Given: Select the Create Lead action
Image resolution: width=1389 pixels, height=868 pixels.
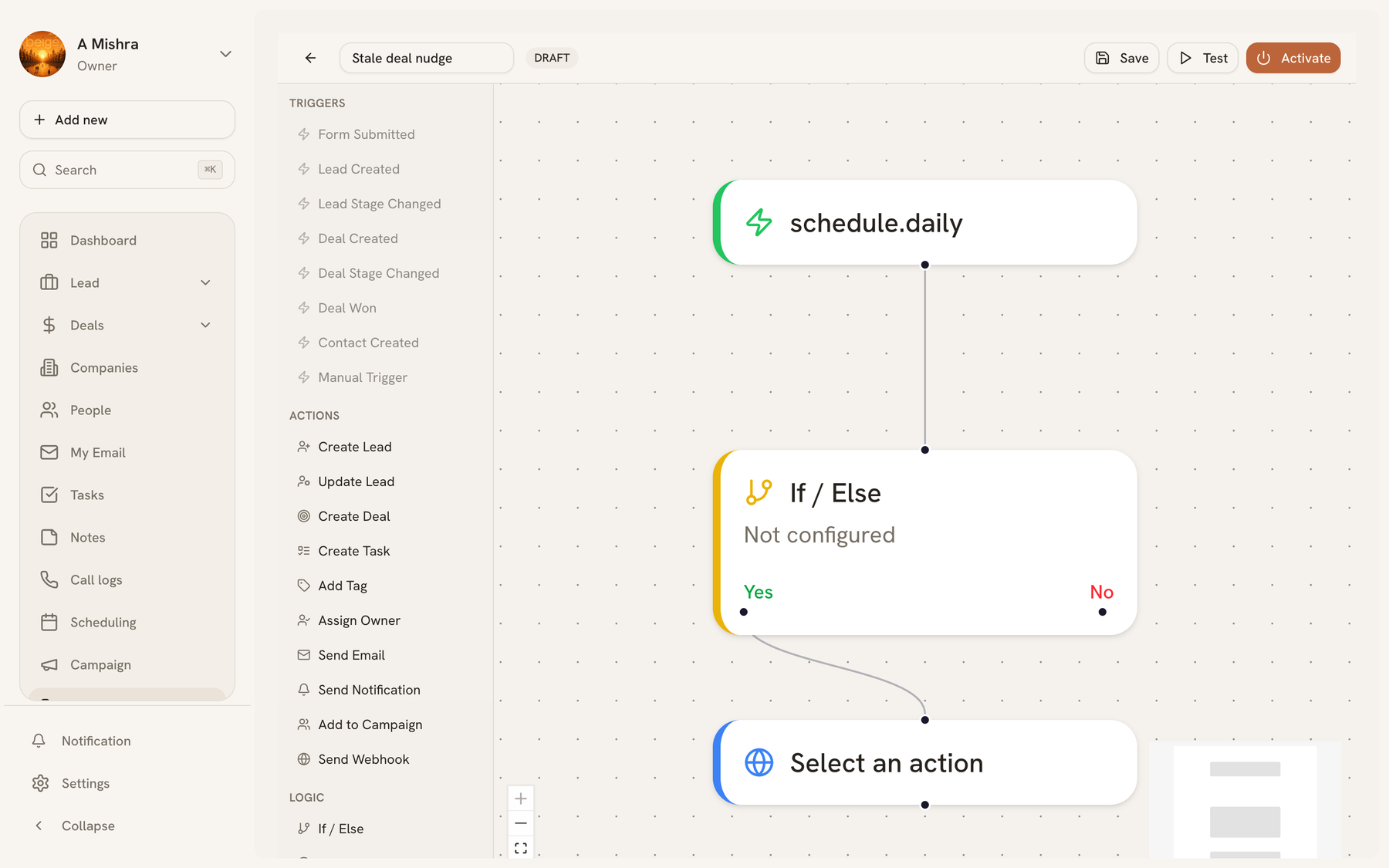Looking at the screenshot, I should click(x=386, y=447).
